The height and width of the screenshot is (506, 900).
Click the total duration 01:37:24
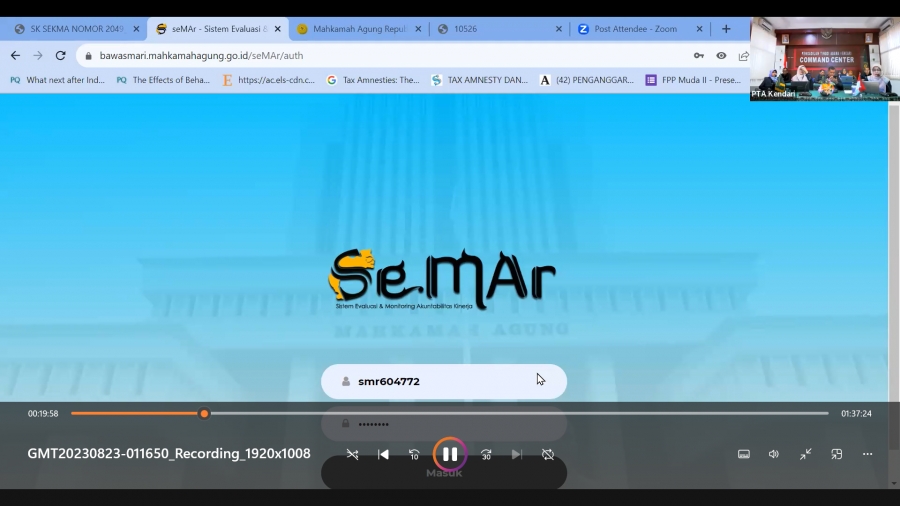856,414
